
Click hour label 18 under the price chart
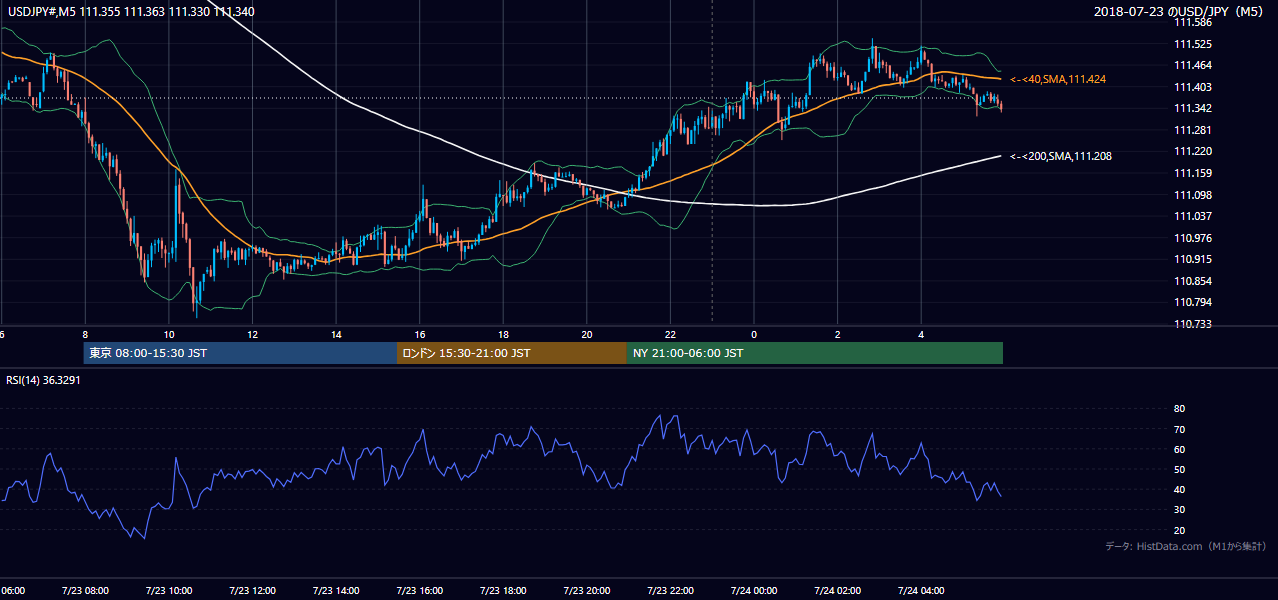pyautogui.click(x=503, y=335)
